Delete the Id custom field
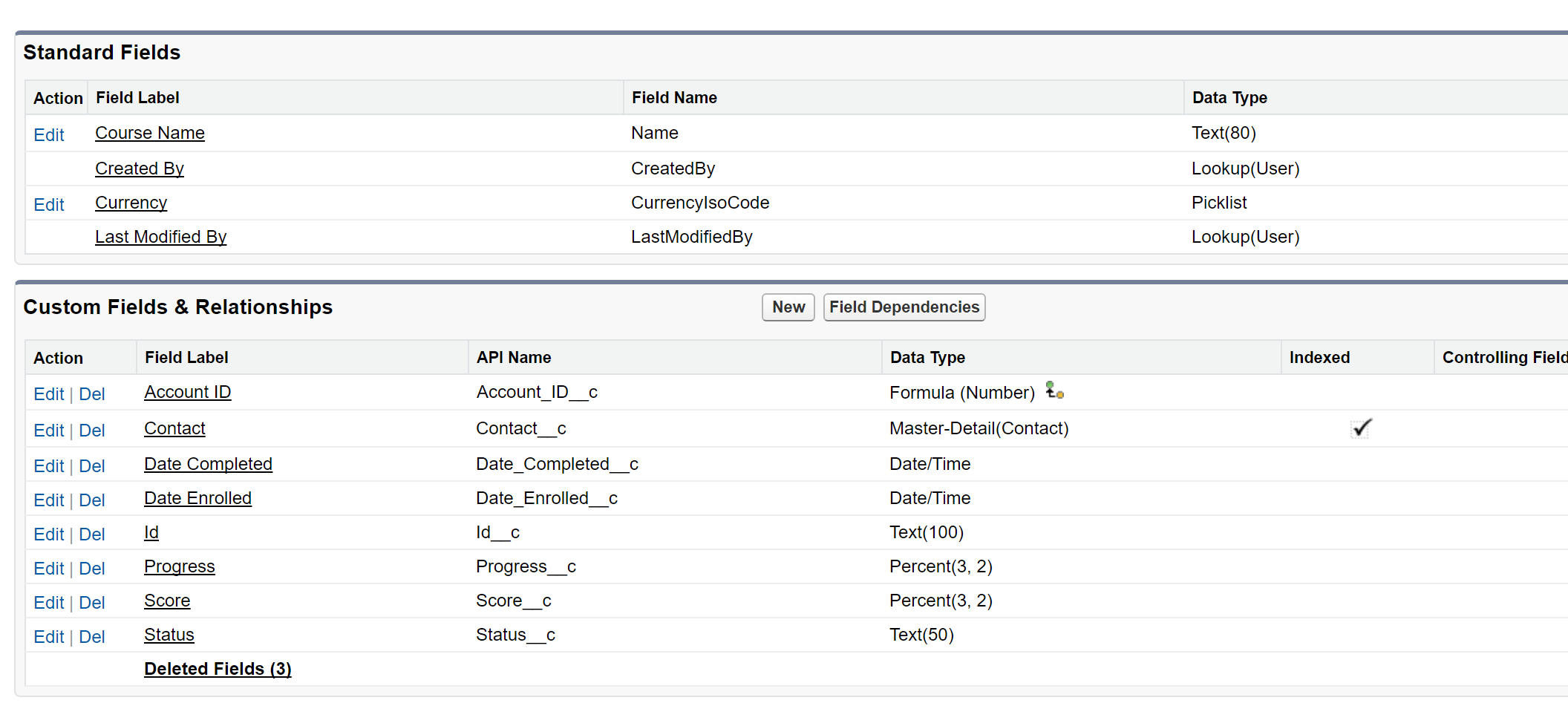The image size is (1568, 703). click(92, 534)
